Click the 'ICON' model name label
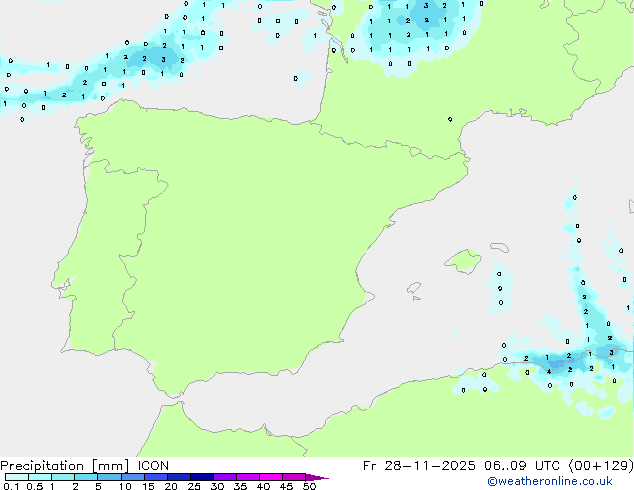Image resolution: width=634 pixels, height=490 pixels. 153,466
